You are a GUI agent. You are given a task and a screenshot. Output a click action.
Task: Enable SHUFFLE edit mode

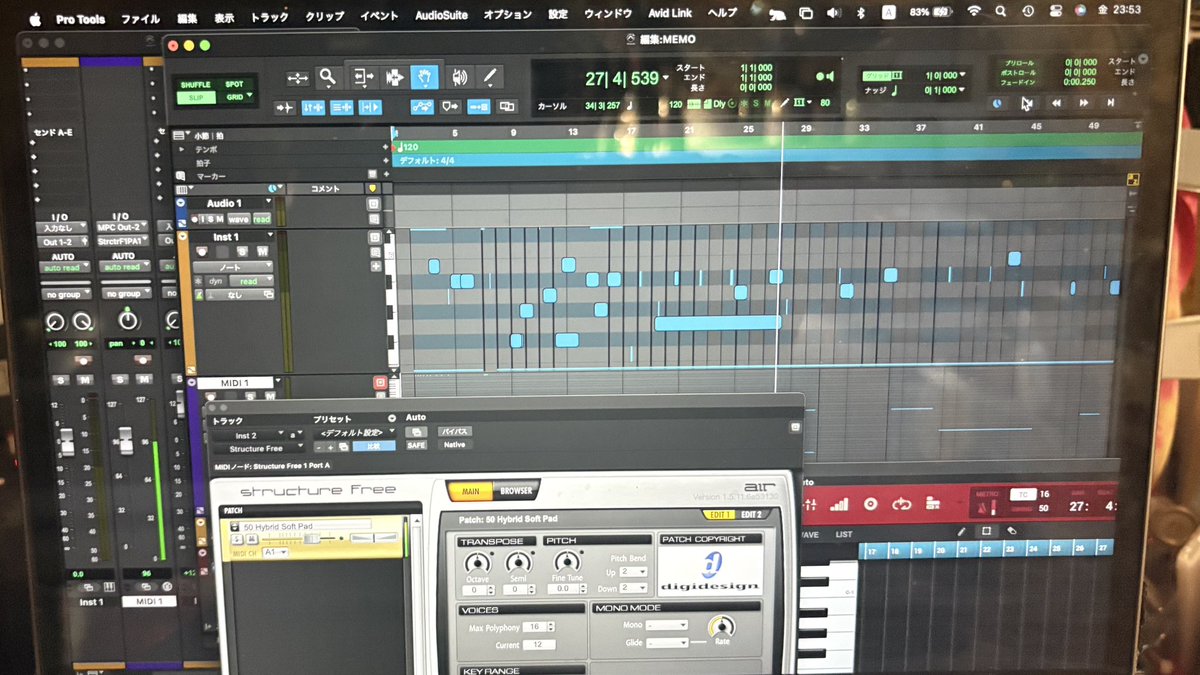(x=195, y=85)
